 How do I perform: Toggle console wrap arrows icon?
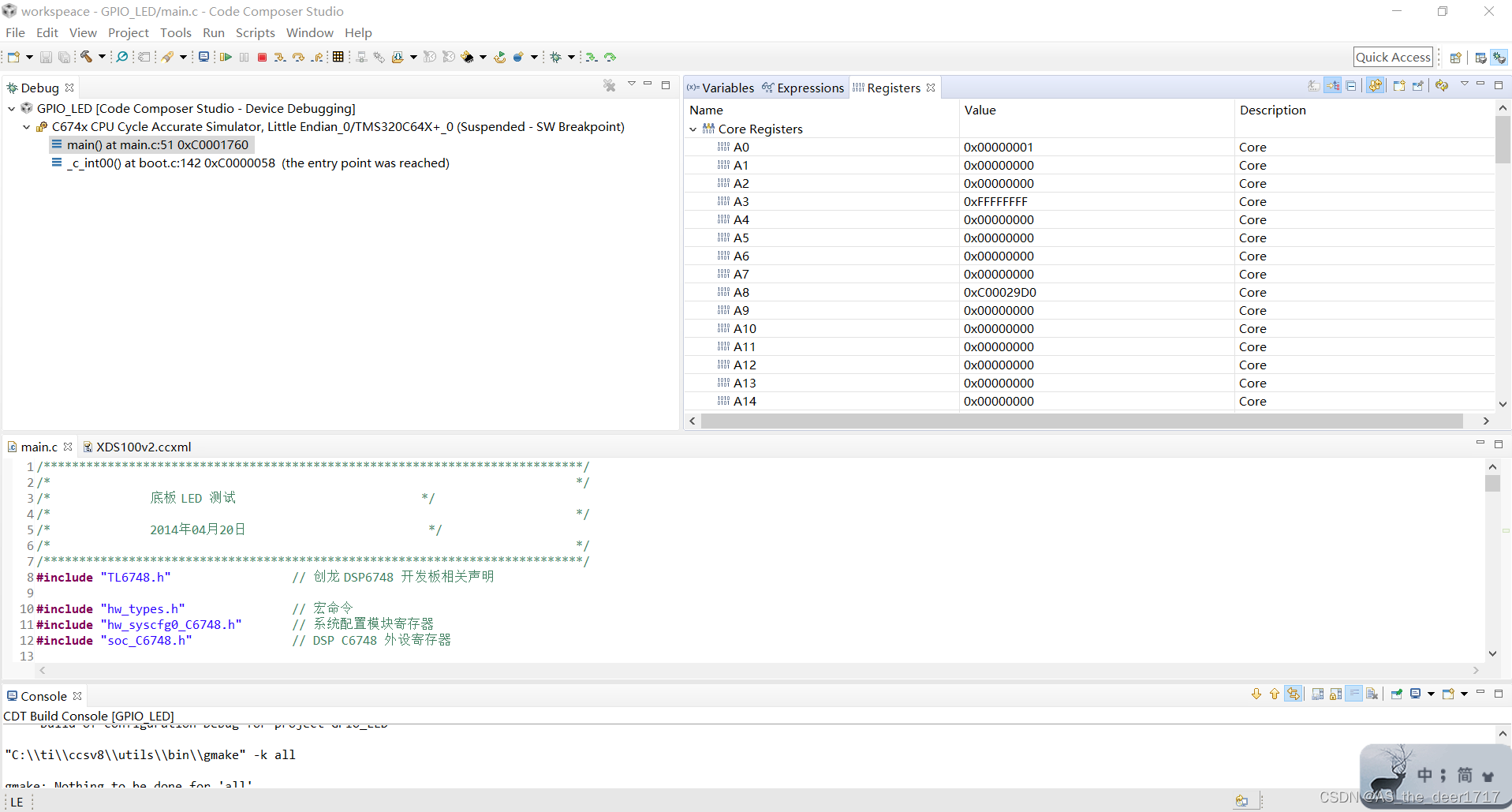(x=1294, y=694)
